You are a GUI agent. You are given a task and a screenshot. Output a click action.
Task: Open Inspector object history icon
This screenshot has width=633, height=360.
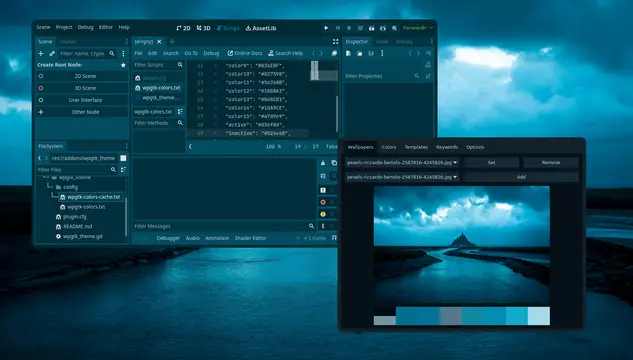428,53
